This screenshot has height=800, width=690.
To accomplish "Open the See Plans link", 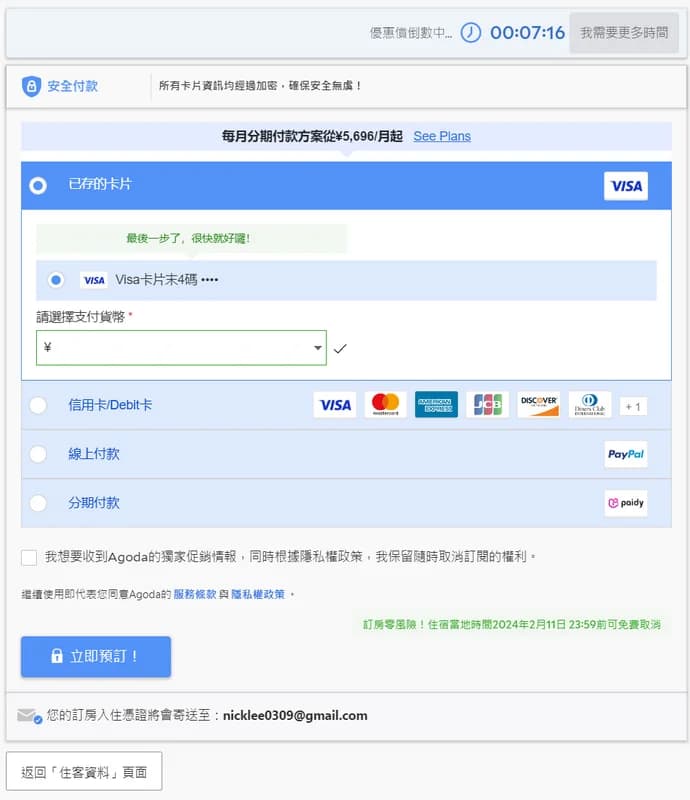I will pos(442,136).
